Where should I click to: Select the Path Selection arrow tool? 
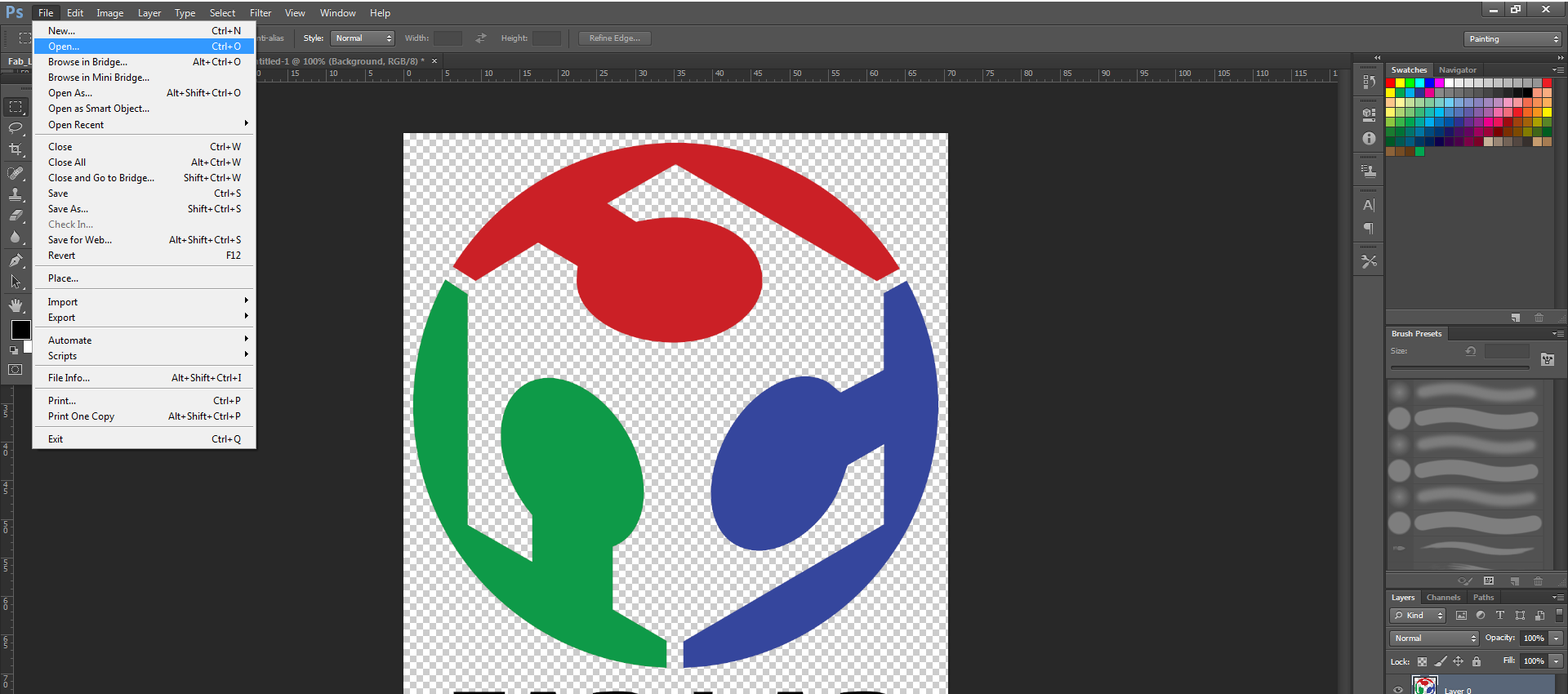click(x=16, y=282)
